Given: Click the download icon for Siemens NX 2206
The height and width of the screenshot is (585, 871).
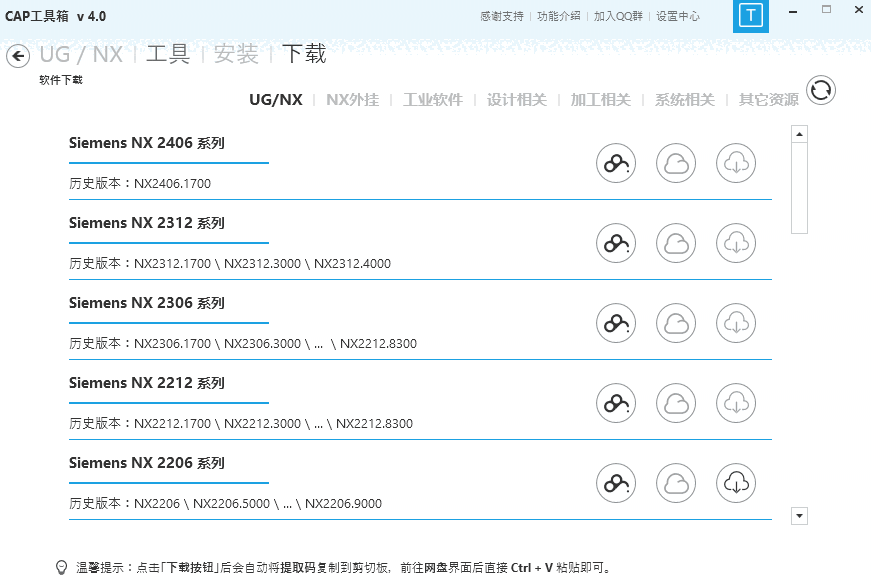Looking at the screenshot, I should (736, 483).
